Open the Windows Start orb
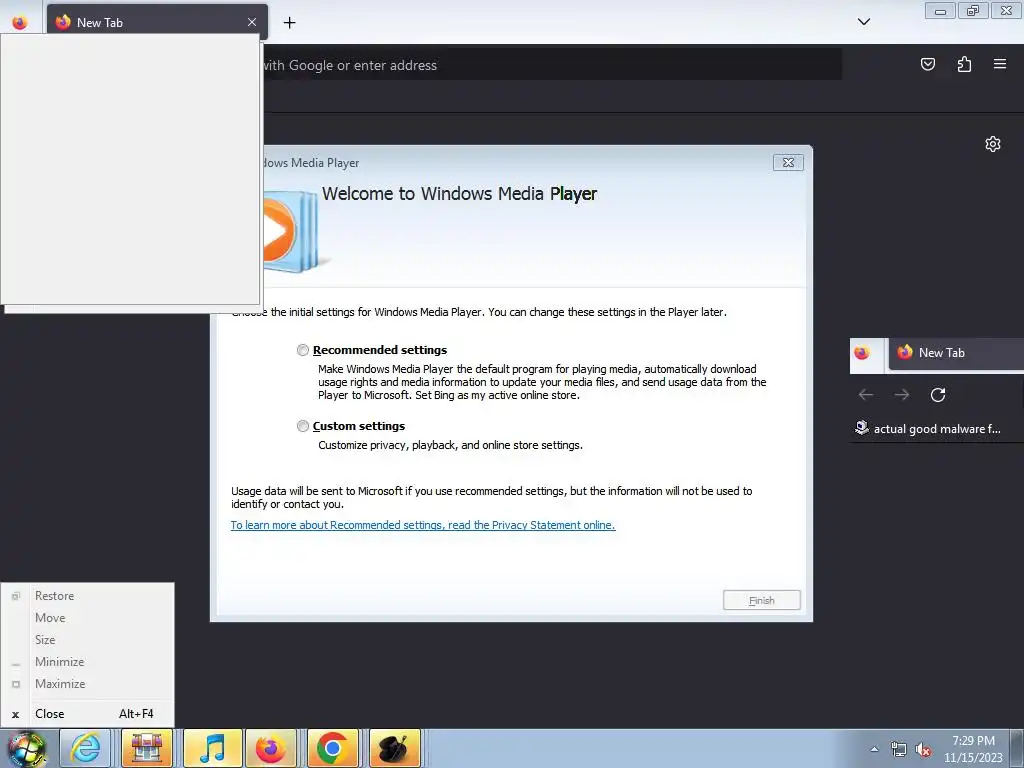 [26, 748]
